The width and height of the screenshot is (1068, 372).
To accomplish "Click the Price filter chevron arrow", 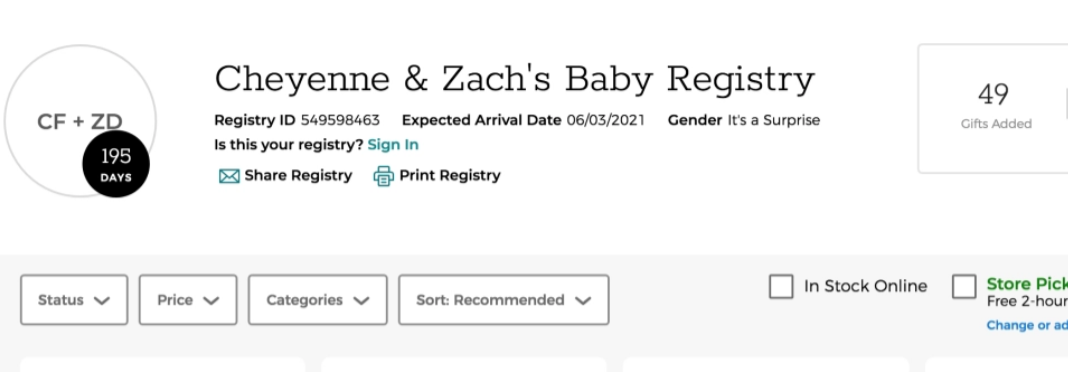I will (211, 300).
